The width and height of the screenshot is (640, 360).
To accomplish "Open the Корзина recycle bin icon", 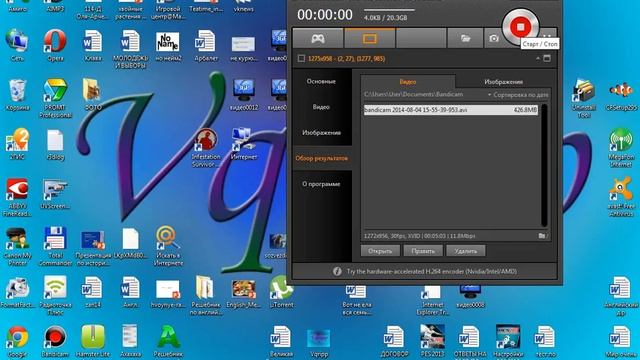I will pyautogui.click(x=17, y=95).
